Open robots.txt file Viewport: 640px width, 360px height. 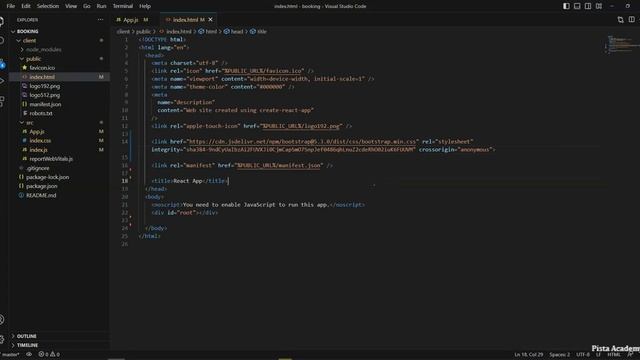pyautogui.click(x=41, y=113)
